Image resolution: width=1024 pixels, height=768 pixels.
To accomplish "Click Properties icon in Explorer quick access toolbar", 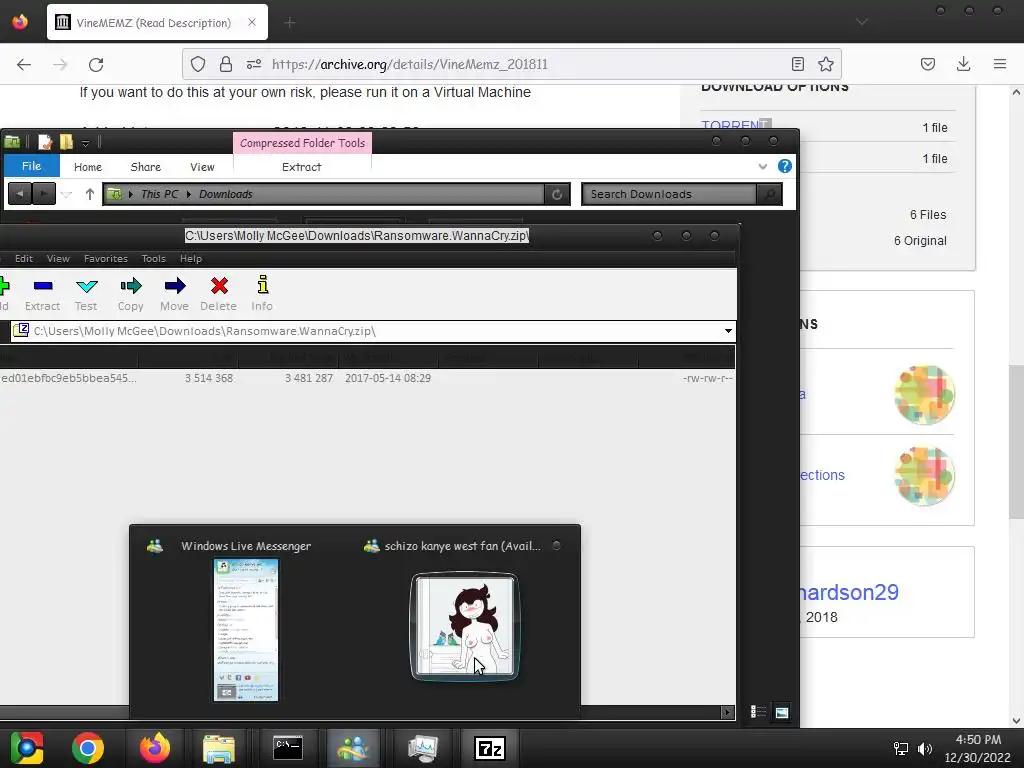I will pyautogui.click(x=44, y=142).
